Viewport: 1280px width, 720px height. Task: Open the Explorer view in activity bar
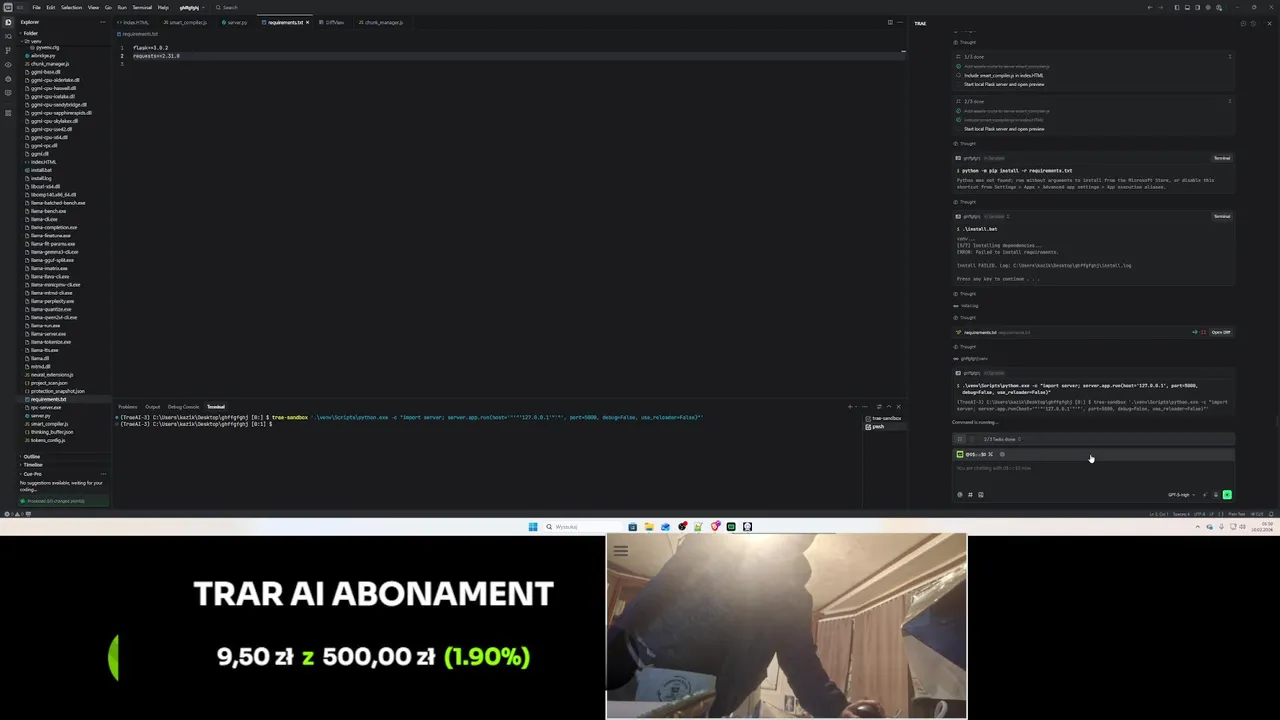8,21
